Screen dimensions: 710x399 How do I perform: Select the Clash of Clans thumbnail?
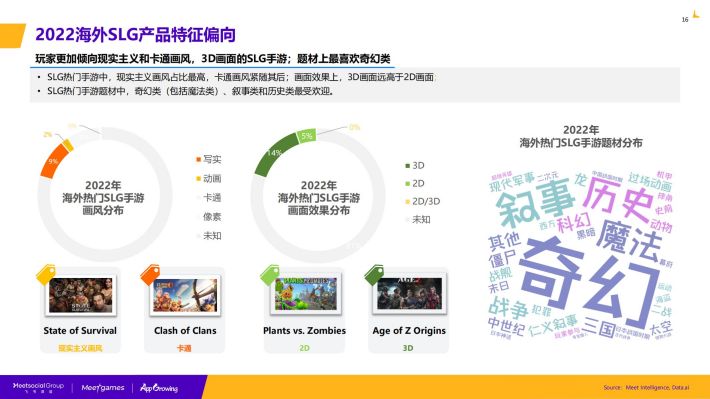pyautogui.click(x=185, y=295)
